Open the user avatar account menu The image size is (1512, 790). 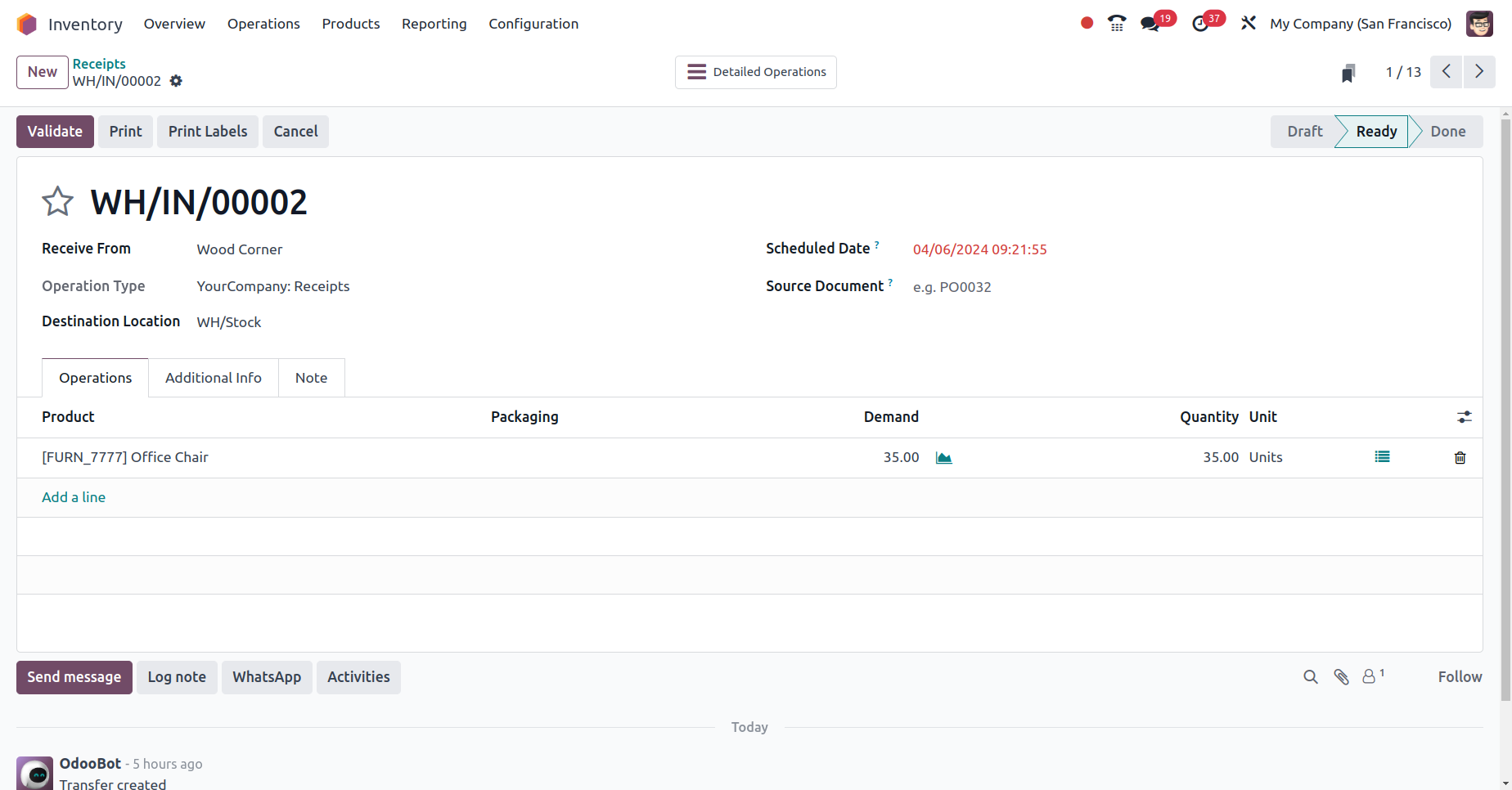click(x=1479, y=24)
